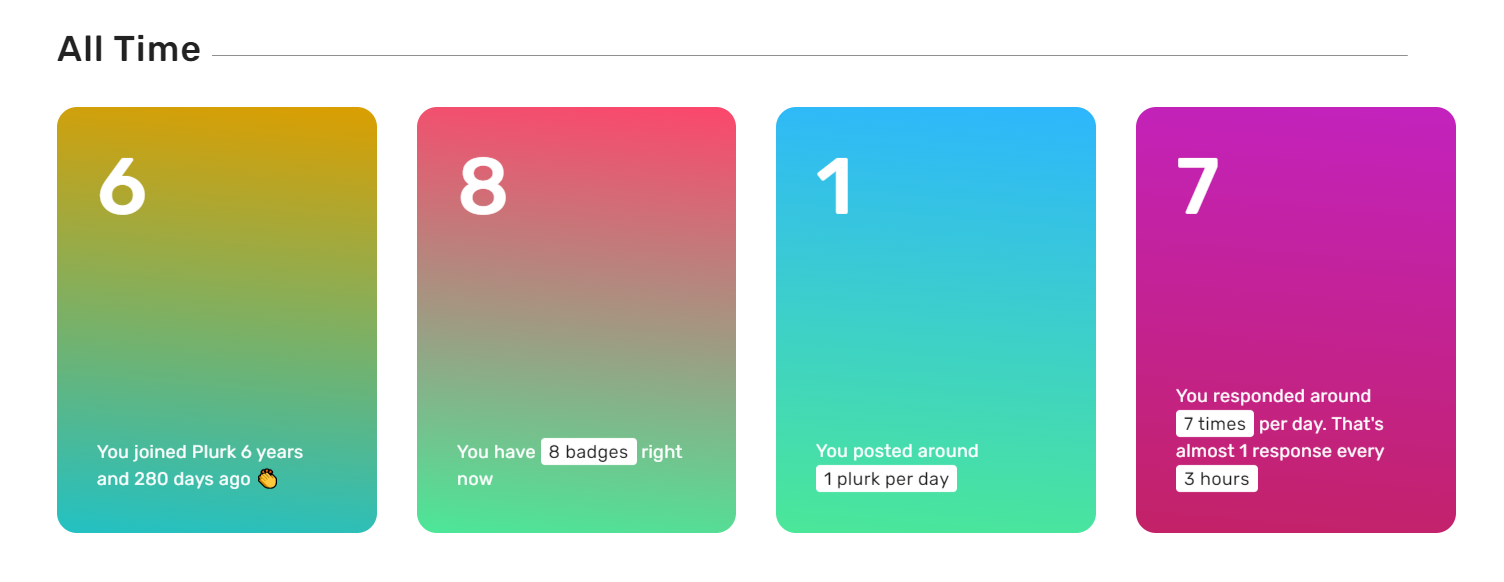Click the large number 1
The image size is (1504, 582).
pos(835,187)
